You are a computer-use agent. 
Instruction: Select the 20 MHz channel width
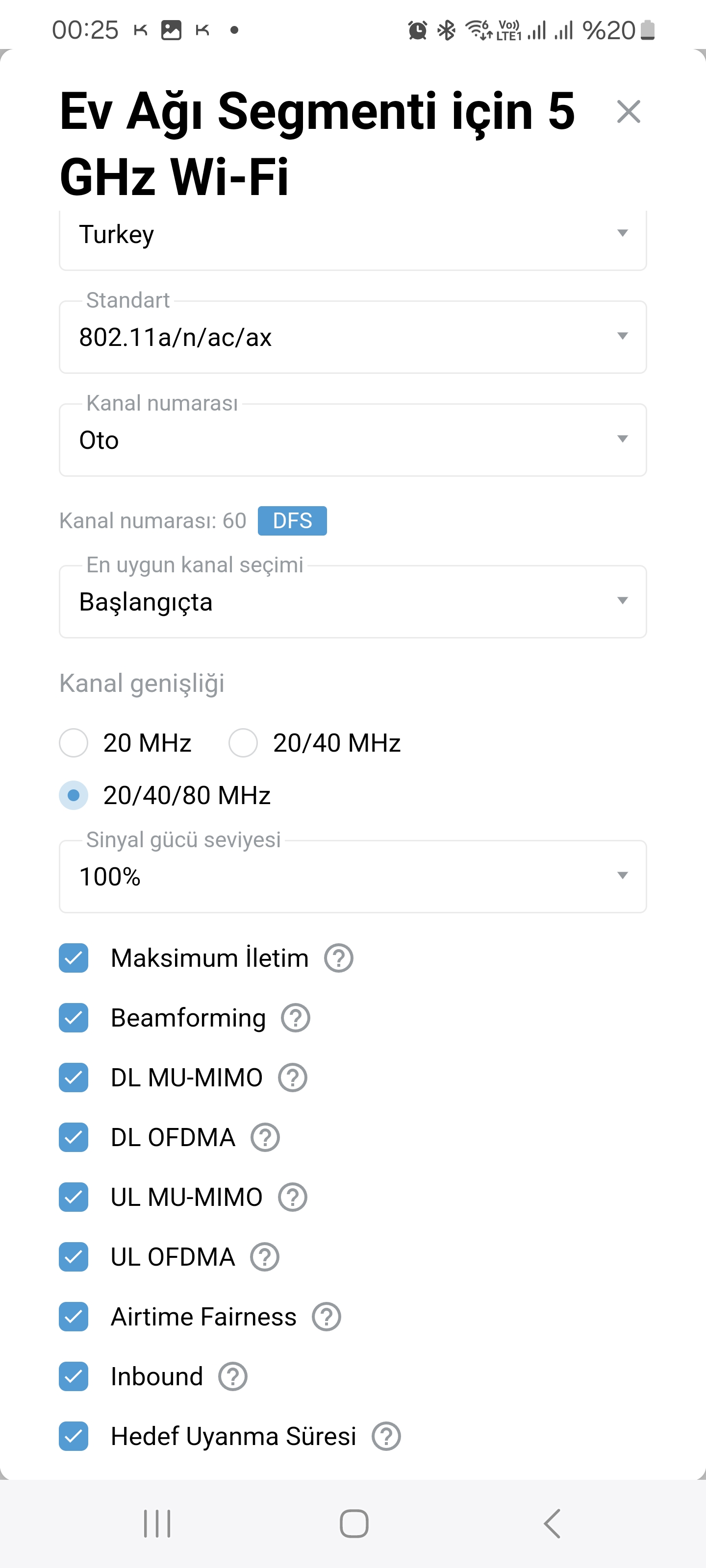coord(74,743)
